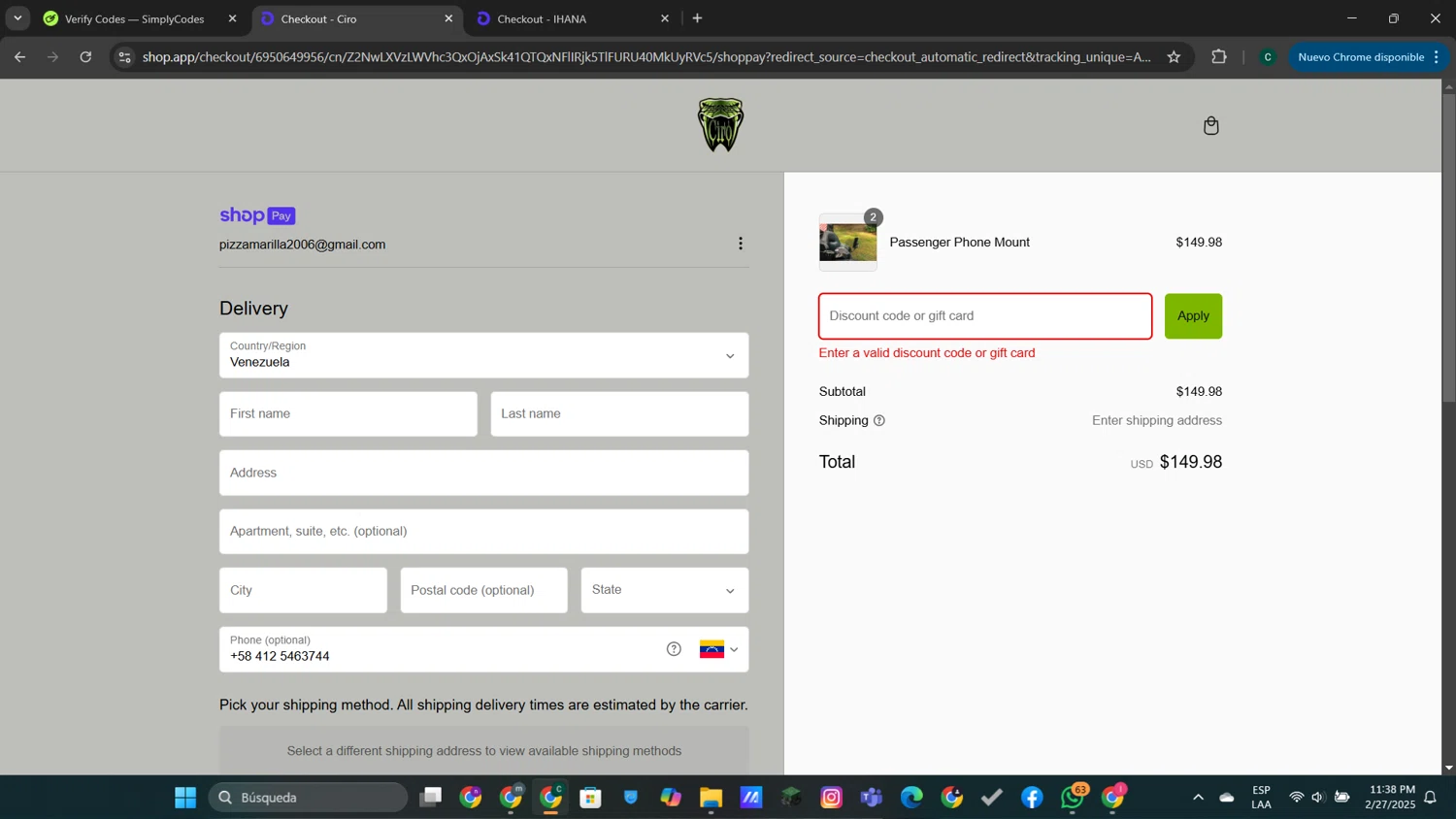The width and height of the screenshot is (1456, 819).
Task: Click the Total amount $149.98 USD
Action: 1175,462
